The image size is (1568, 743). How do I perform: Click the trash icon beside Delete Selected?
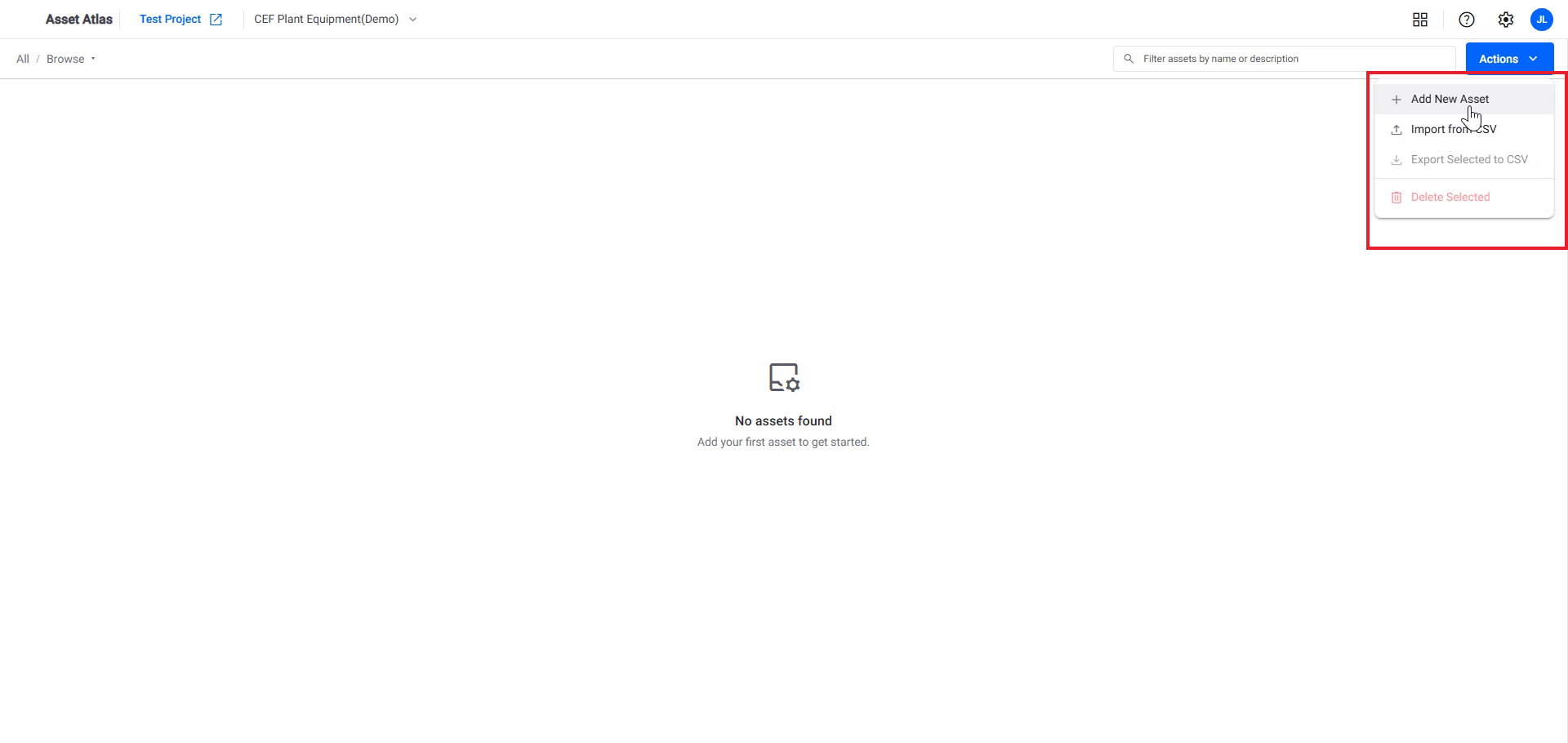(1396, 198)
